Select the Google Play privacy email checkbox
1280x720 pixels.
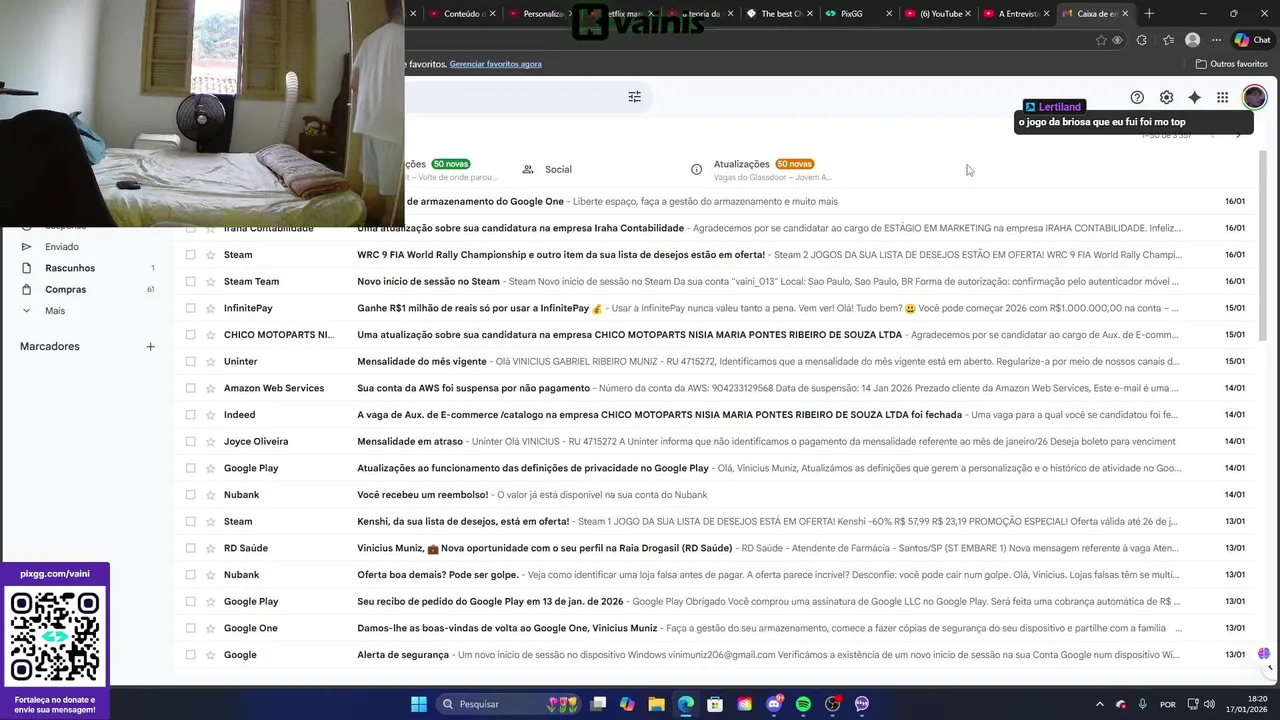[190, 468]
